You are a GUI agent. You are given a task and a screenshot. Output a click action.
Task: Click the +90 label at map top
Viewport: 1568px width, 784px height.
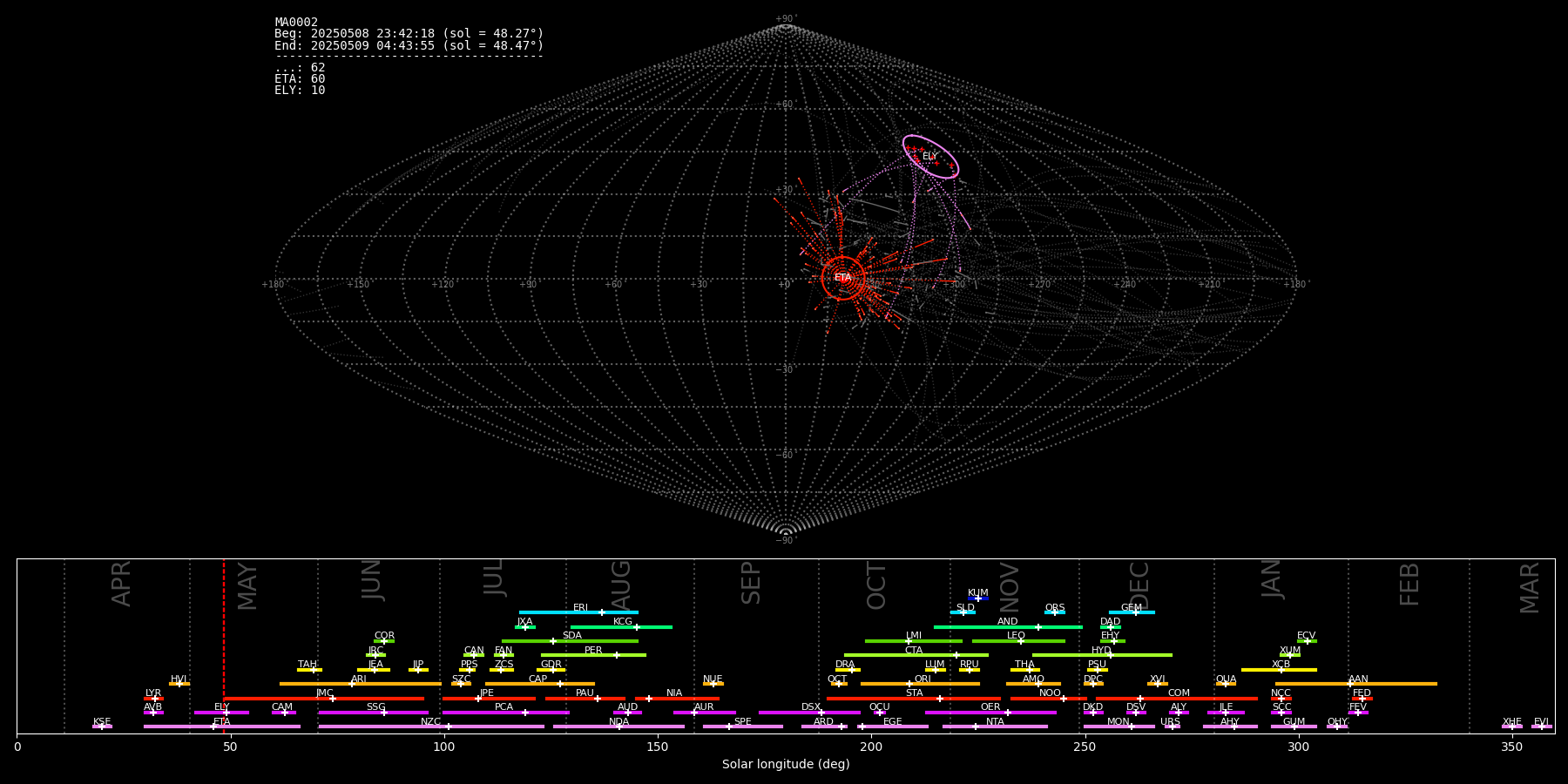(786, 18)
